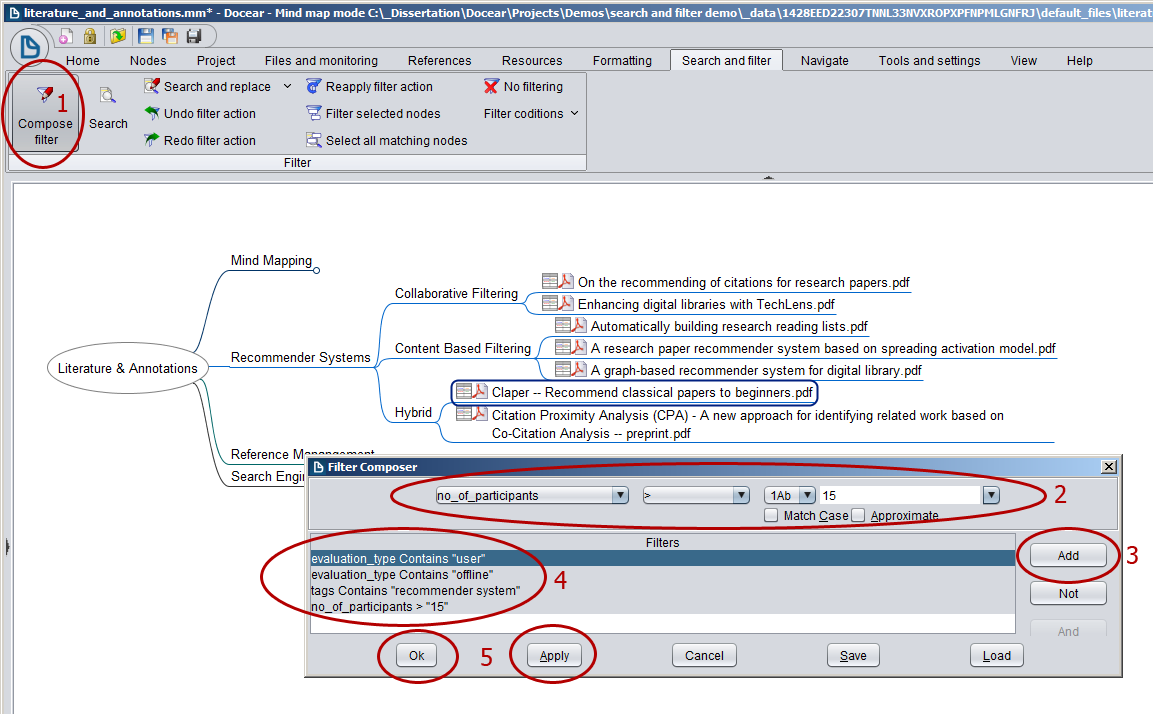Screen dimensions: 1153x714
Task: Click the filter value field containing 15
Action: coord(901,495)
